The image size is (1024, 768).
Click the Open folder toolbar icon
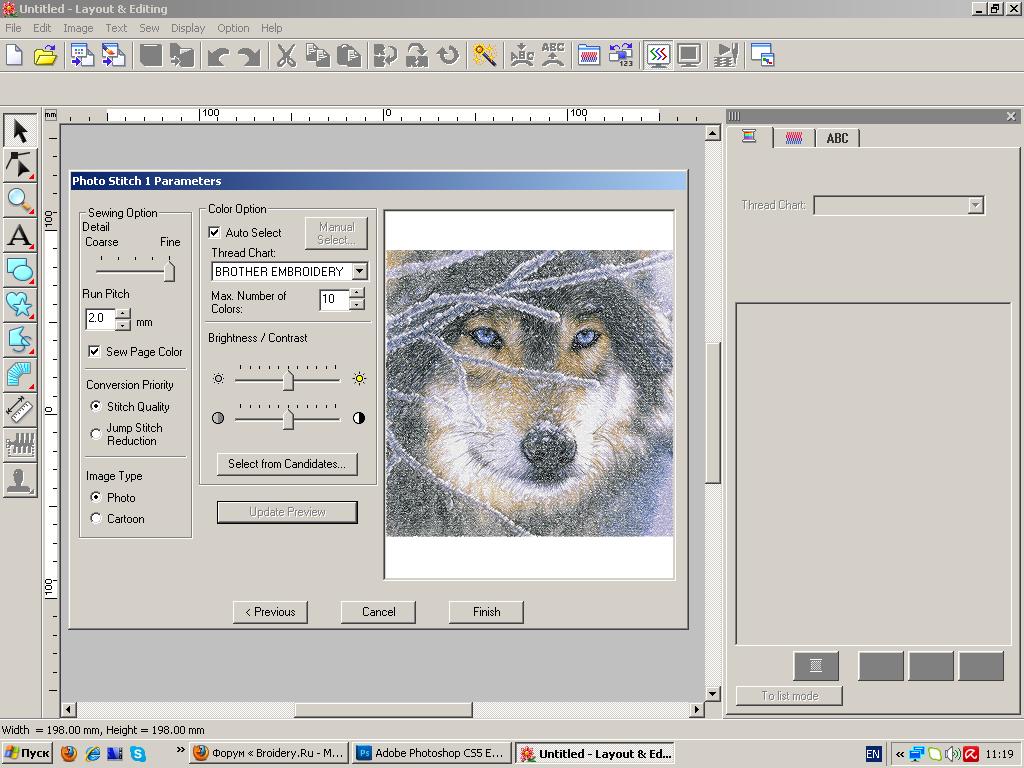click(45, 56)
